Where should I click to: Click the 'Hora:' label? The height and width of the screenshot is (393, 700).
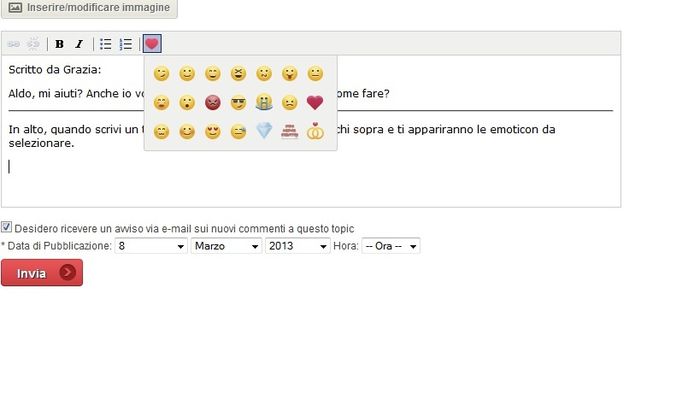[x=346, y=246]
